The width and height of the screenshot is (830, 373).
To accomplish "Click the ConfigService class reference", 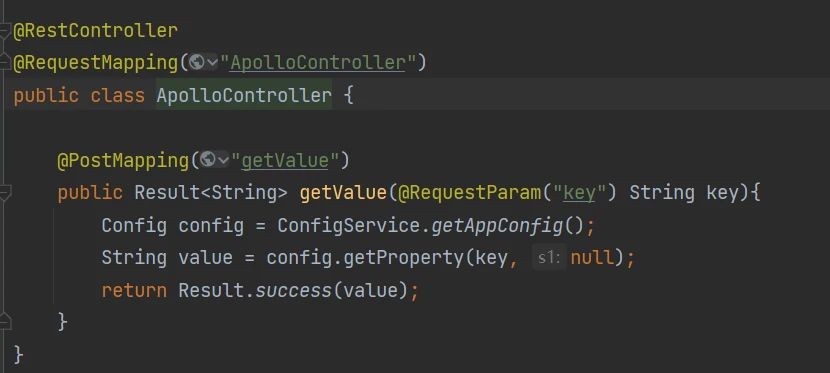I will pos(349,225).
